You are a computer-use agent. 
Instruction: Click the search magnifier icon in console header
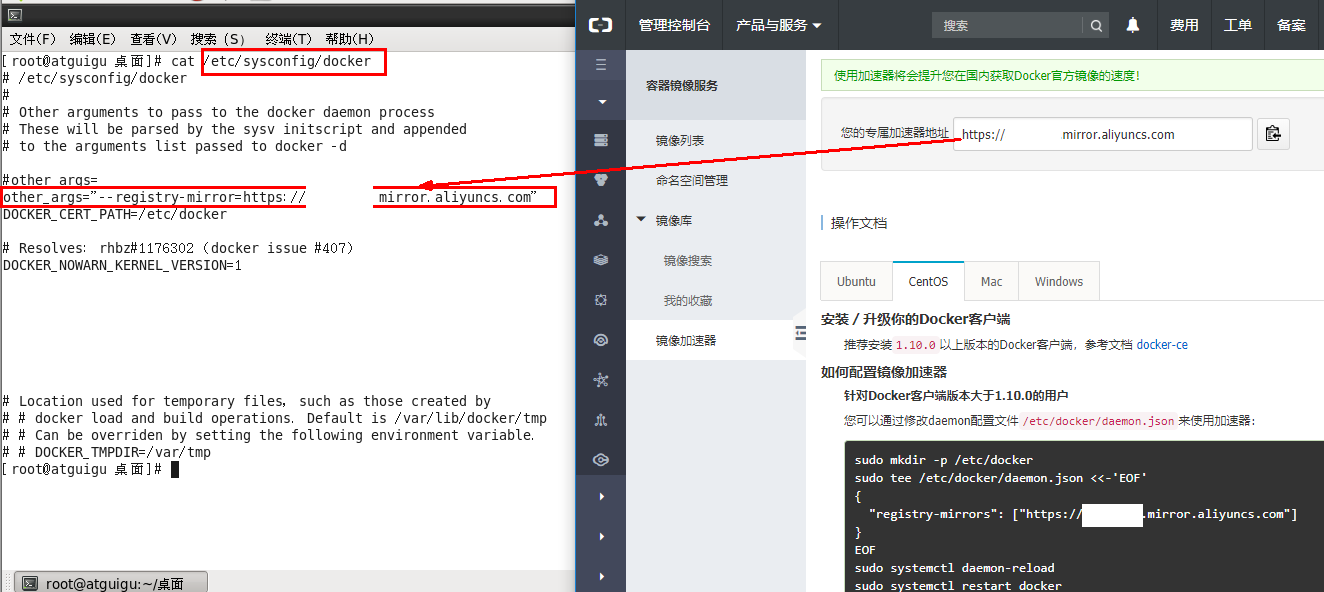pos(1097,26)
